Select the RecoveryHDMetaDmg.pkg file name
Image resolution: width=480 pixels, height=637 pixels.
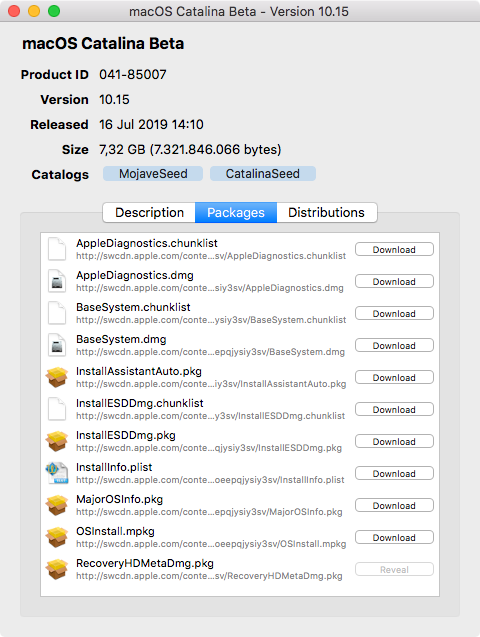point(145,563)
